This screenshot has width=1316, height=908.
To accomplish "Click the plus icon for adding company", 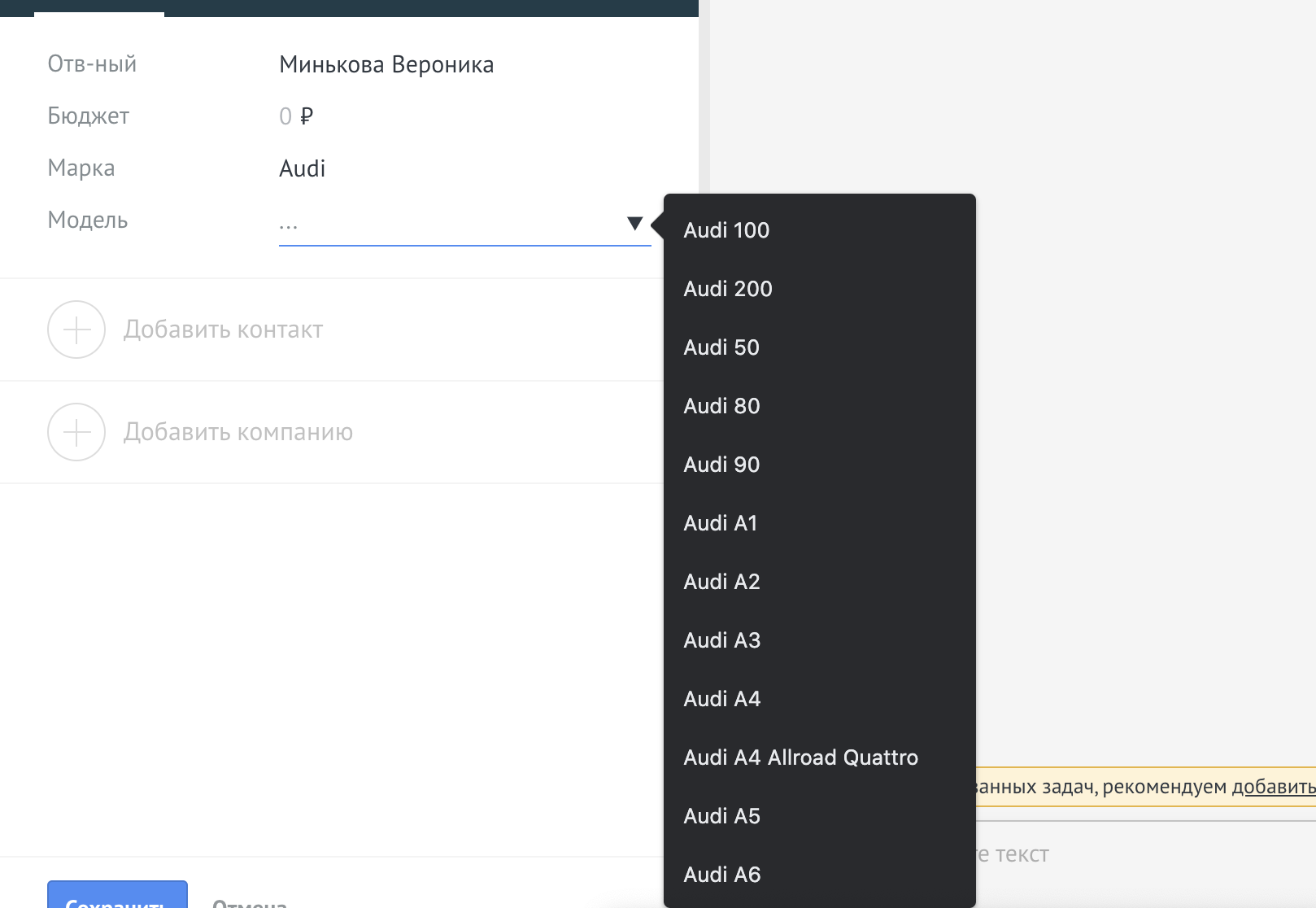I will pos(76,432).
